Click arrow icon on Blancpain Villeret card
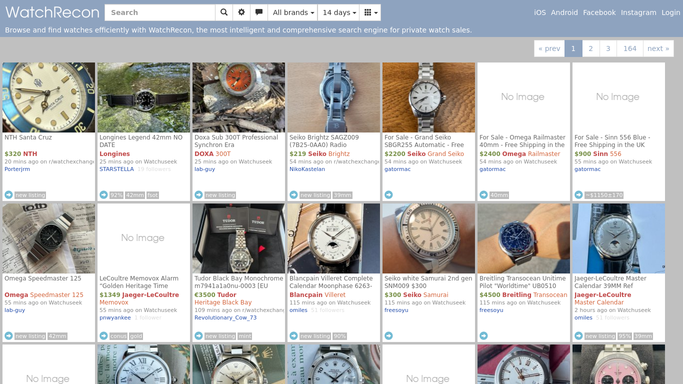Image resolution: width=683 pixels, height=384 pixels. click(294, 336)
